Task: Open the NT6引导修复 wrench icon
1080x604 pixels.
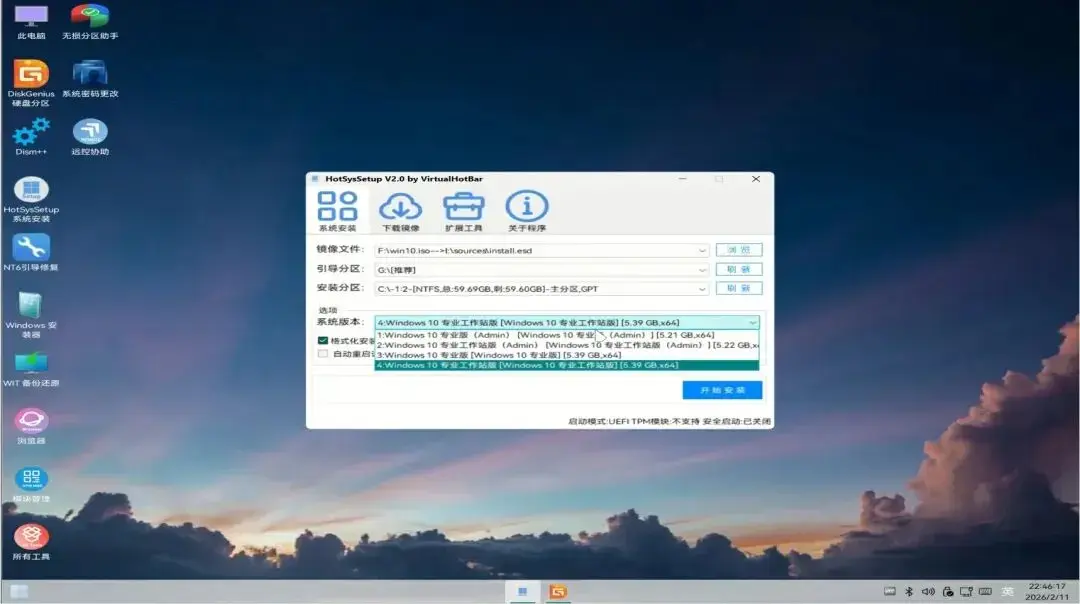Action: coord(31,247)
